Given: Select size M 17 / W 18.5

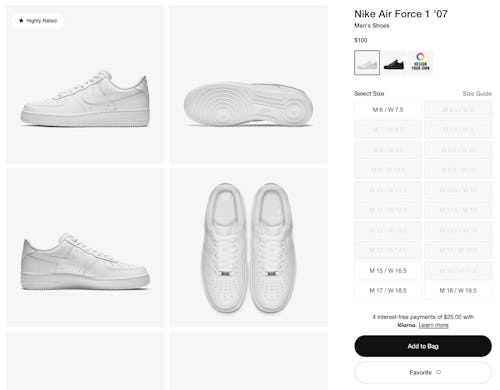Looking at the screenshot, I should click(388, 290).
